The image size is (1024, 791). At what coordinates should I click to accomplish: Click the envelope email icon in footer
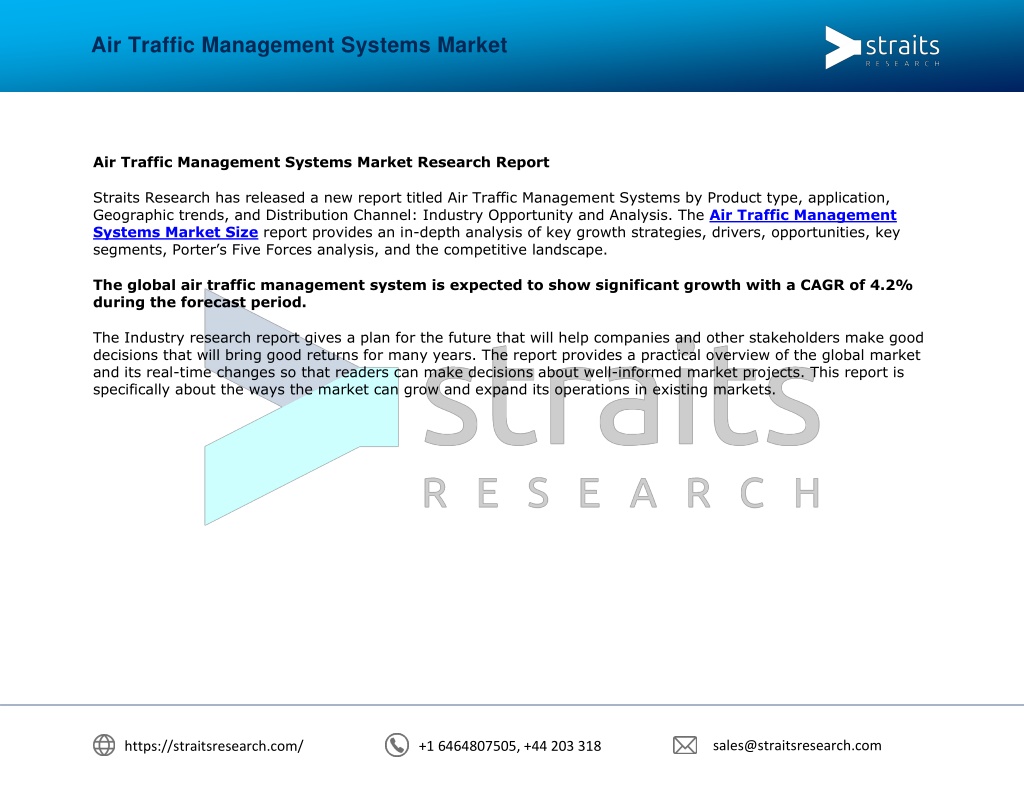click(685, 745)
